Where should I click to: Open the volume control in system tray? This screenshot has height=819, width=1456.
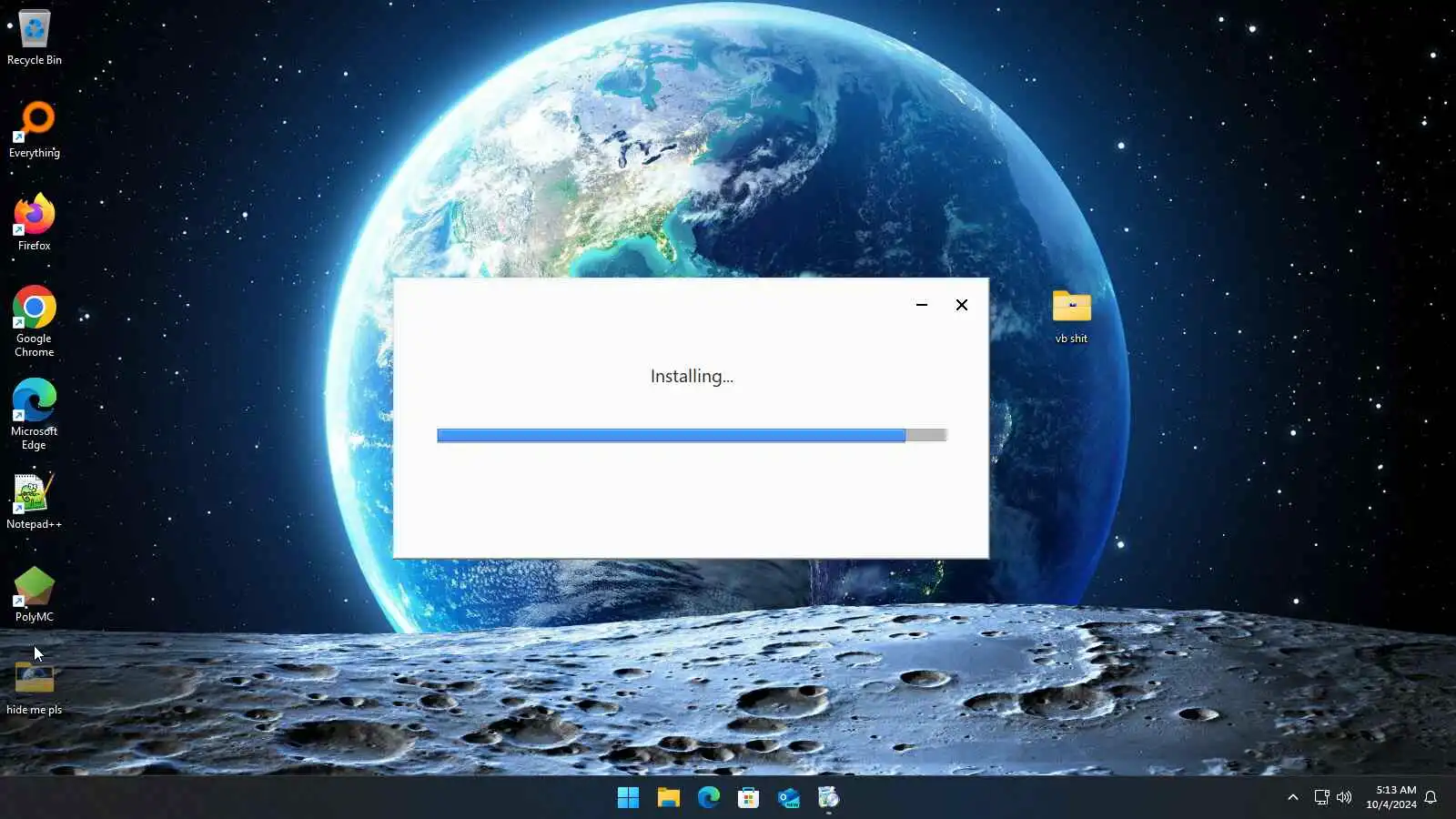tap(1344, 798)
